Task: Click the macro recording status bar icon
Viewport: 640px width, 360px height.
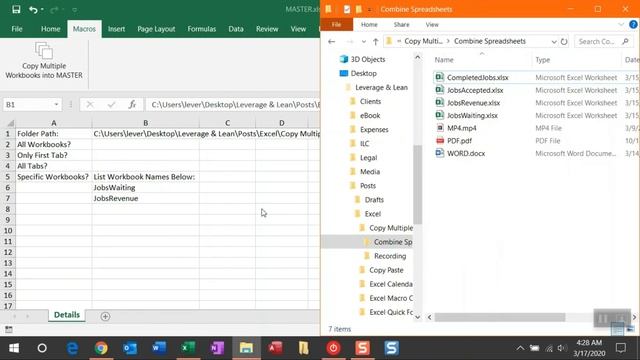Action: [x=9, y=329]
